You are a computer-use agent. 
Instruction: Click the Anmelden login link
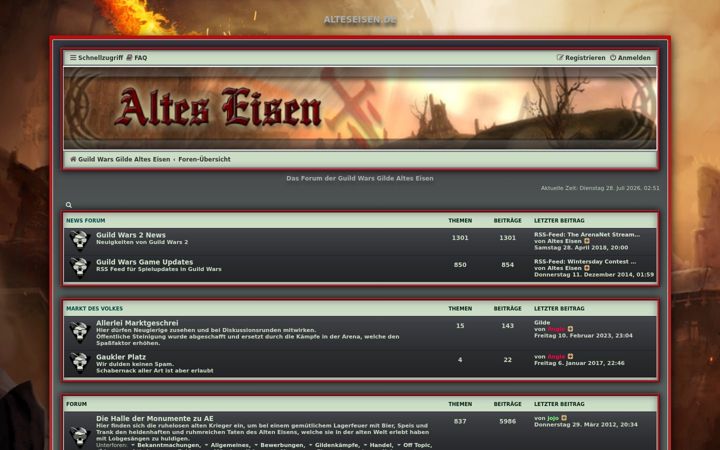630,58
